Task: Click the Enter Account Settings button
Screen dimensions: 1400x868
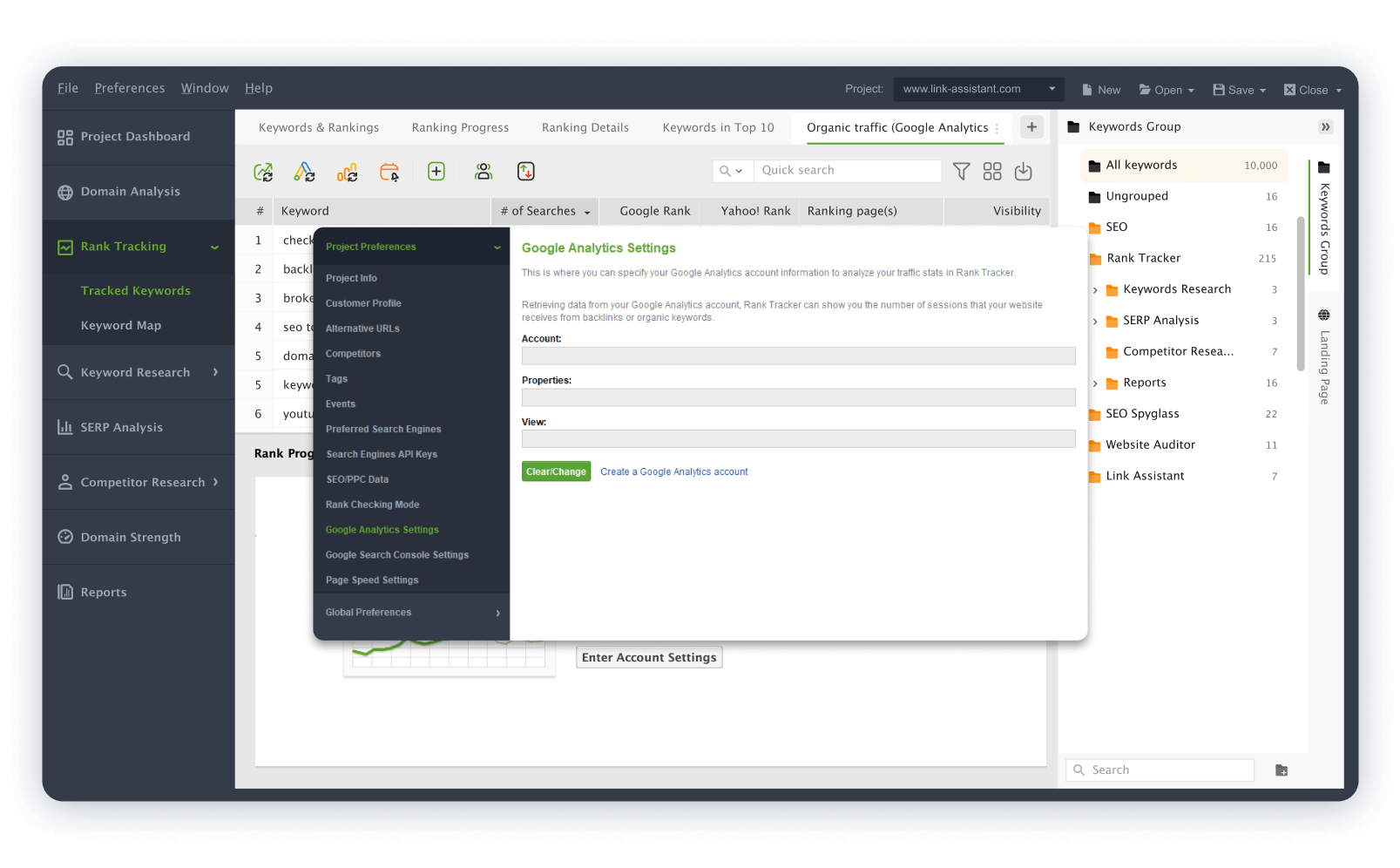Action: click(649, 658)
